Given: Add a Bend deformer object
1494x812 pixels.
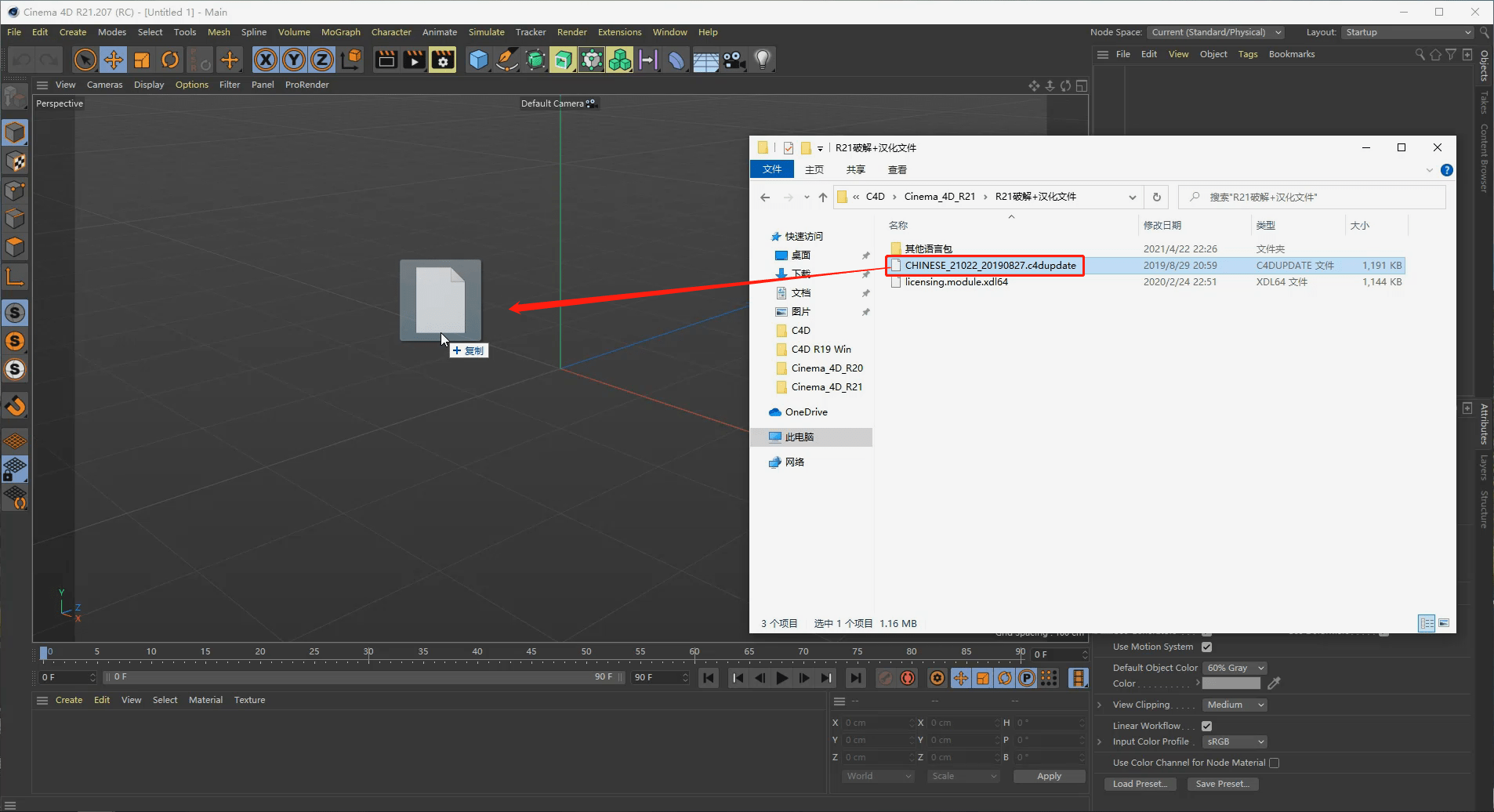Looking at the screenshot, I should (676, 60).
